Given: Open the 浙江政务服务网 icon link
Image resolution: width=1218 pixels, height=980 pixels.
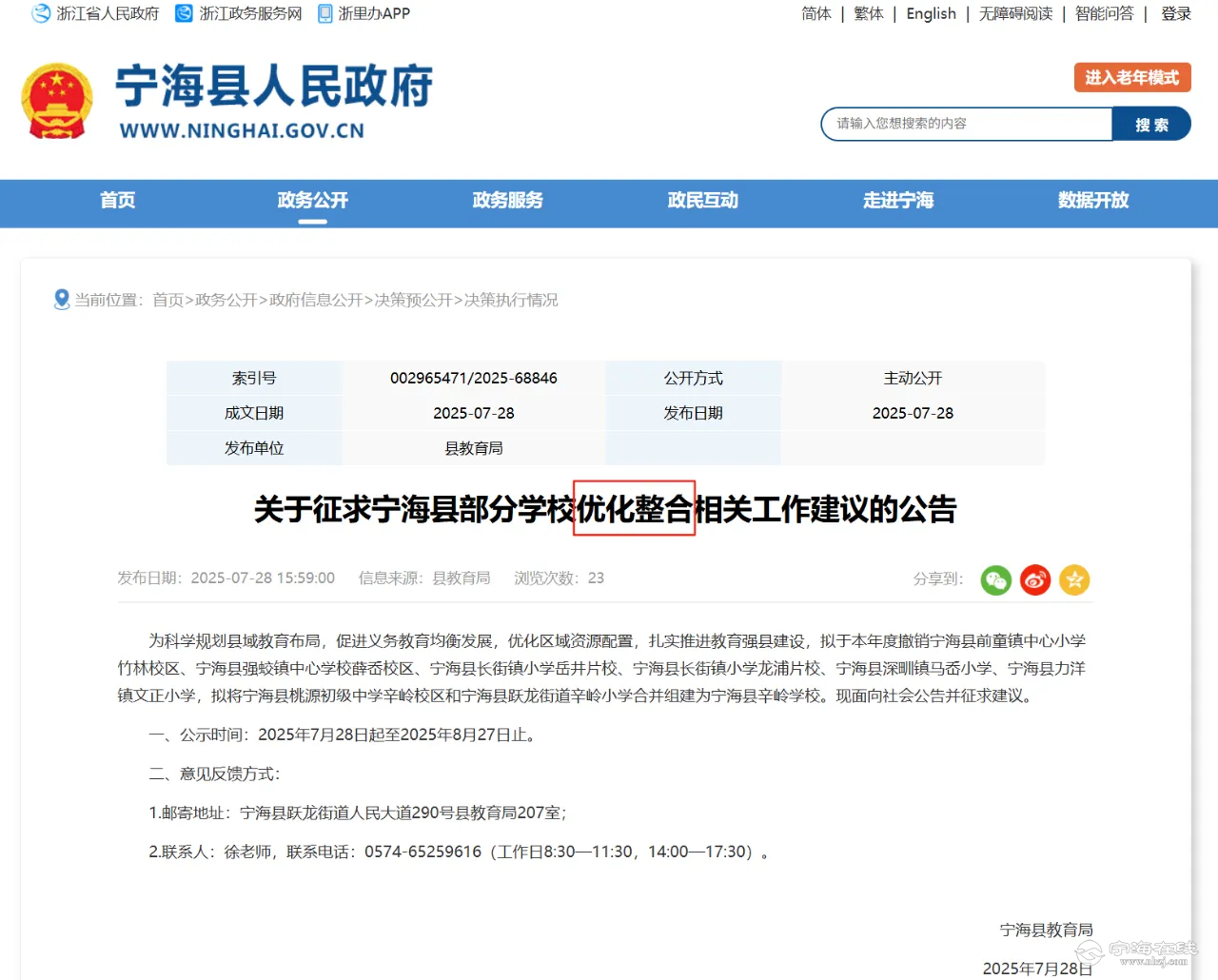Looking at the screenshot, I should 184,13.
